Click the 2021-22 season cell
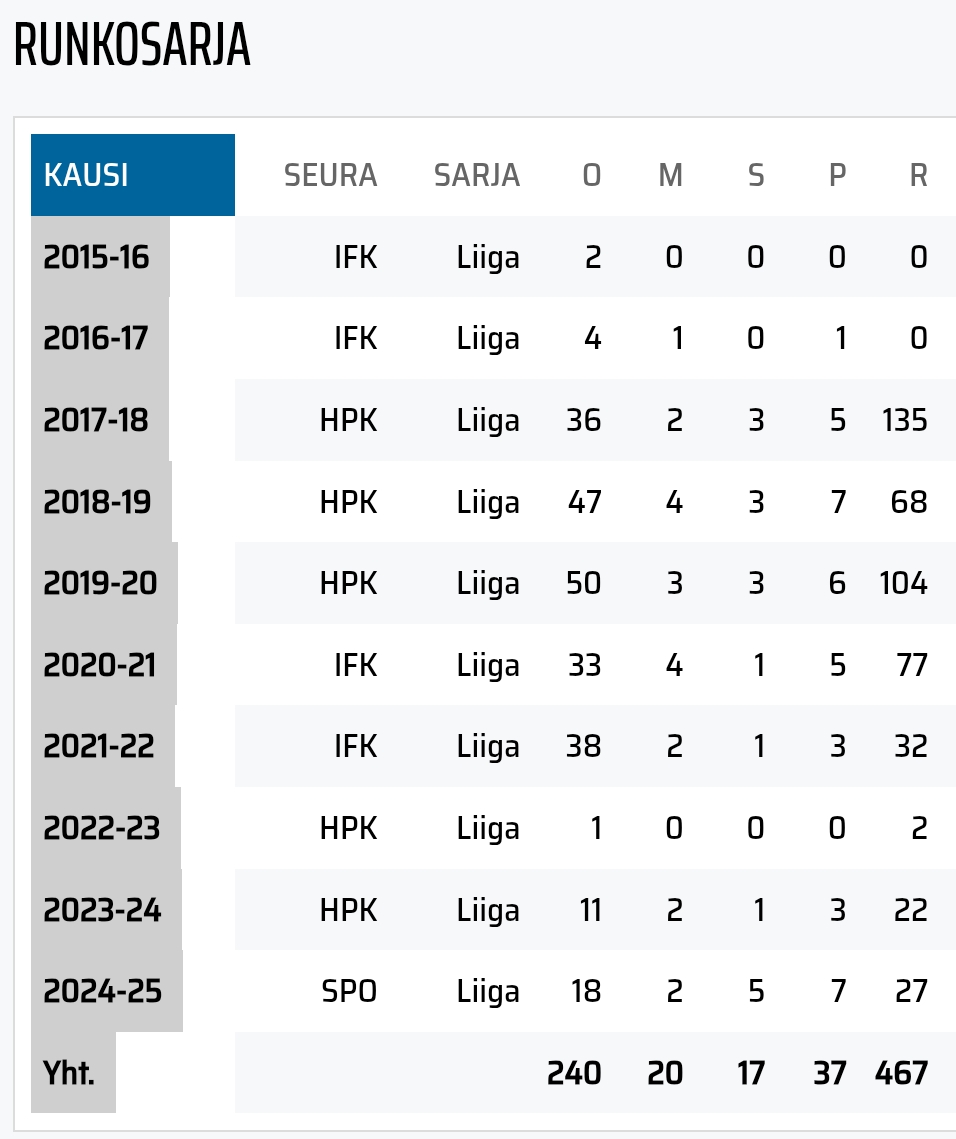 [99, 746]
